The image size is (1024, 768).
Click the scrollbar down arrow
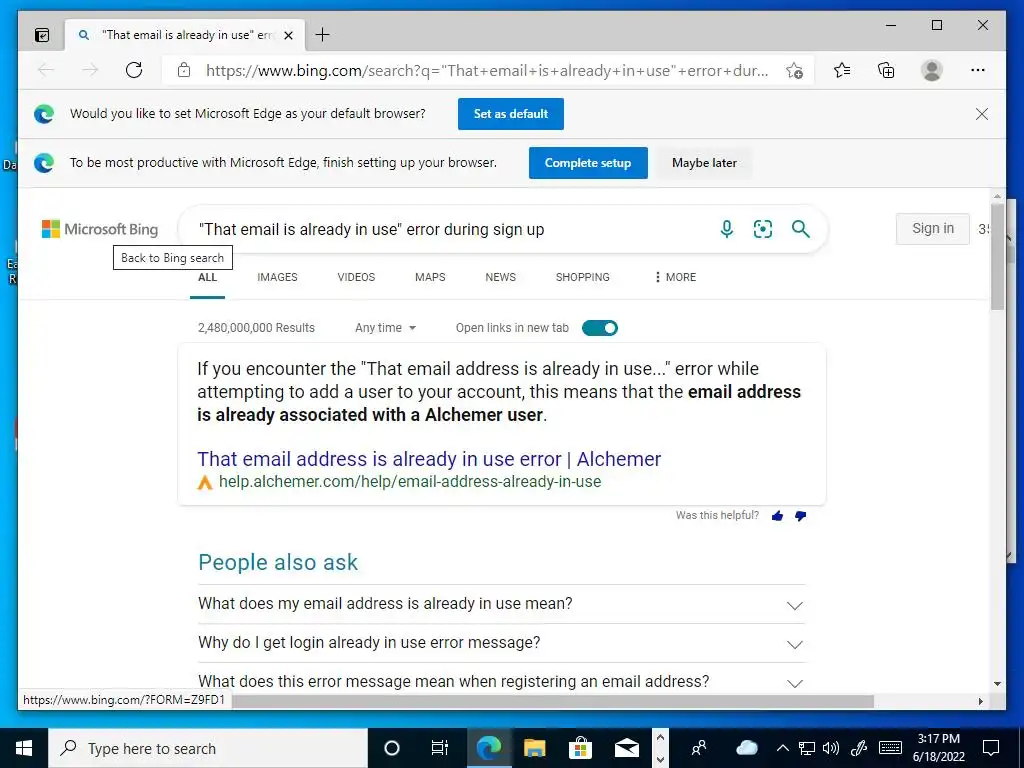[997, 684]
